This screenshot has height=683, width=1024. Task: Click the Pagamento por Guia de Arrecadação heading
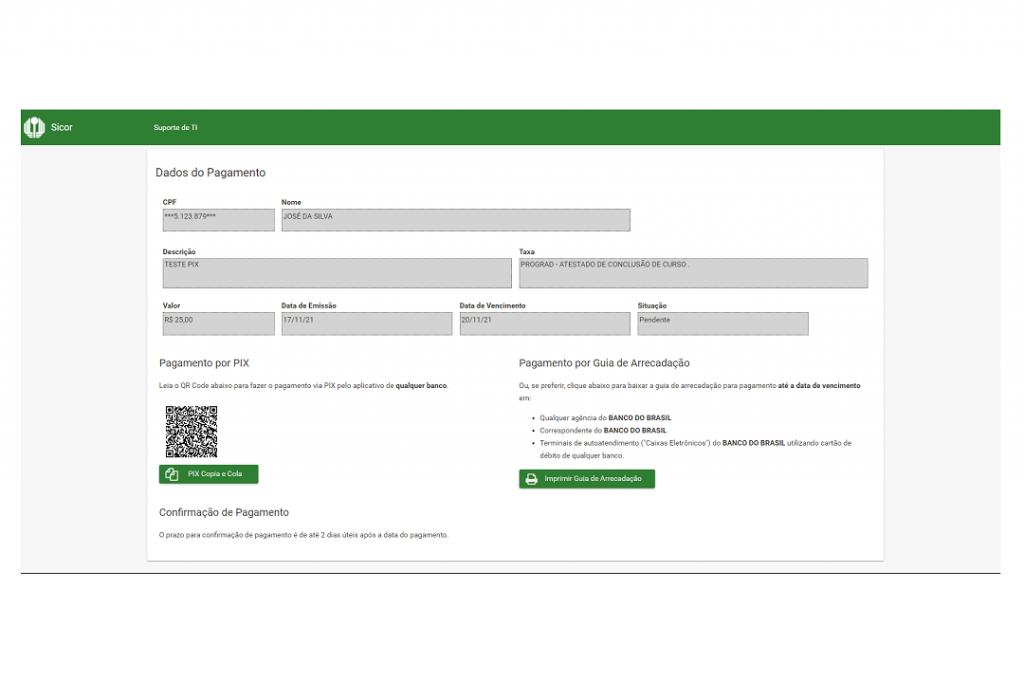tap(604, 363)
